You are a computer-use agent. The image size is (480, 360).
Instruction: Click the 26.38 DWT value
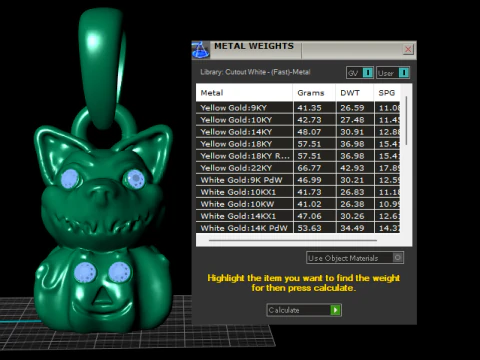pyautogui.click(x=352, y=204)
